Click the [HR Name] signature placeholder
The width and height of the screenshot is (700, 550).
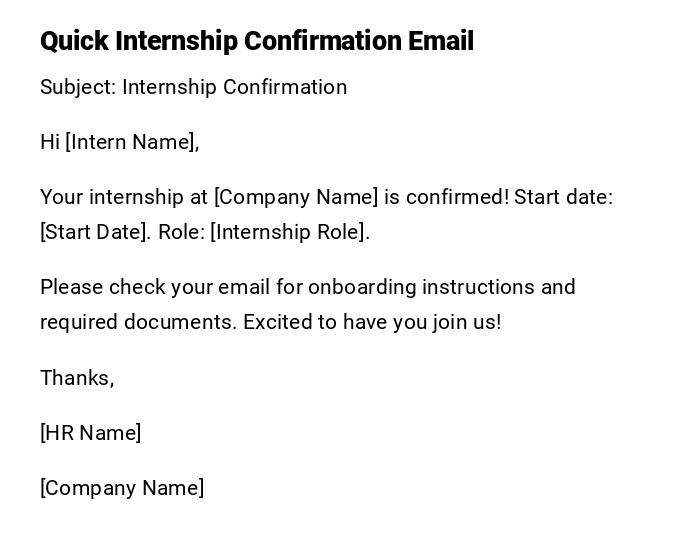(90, 433)
